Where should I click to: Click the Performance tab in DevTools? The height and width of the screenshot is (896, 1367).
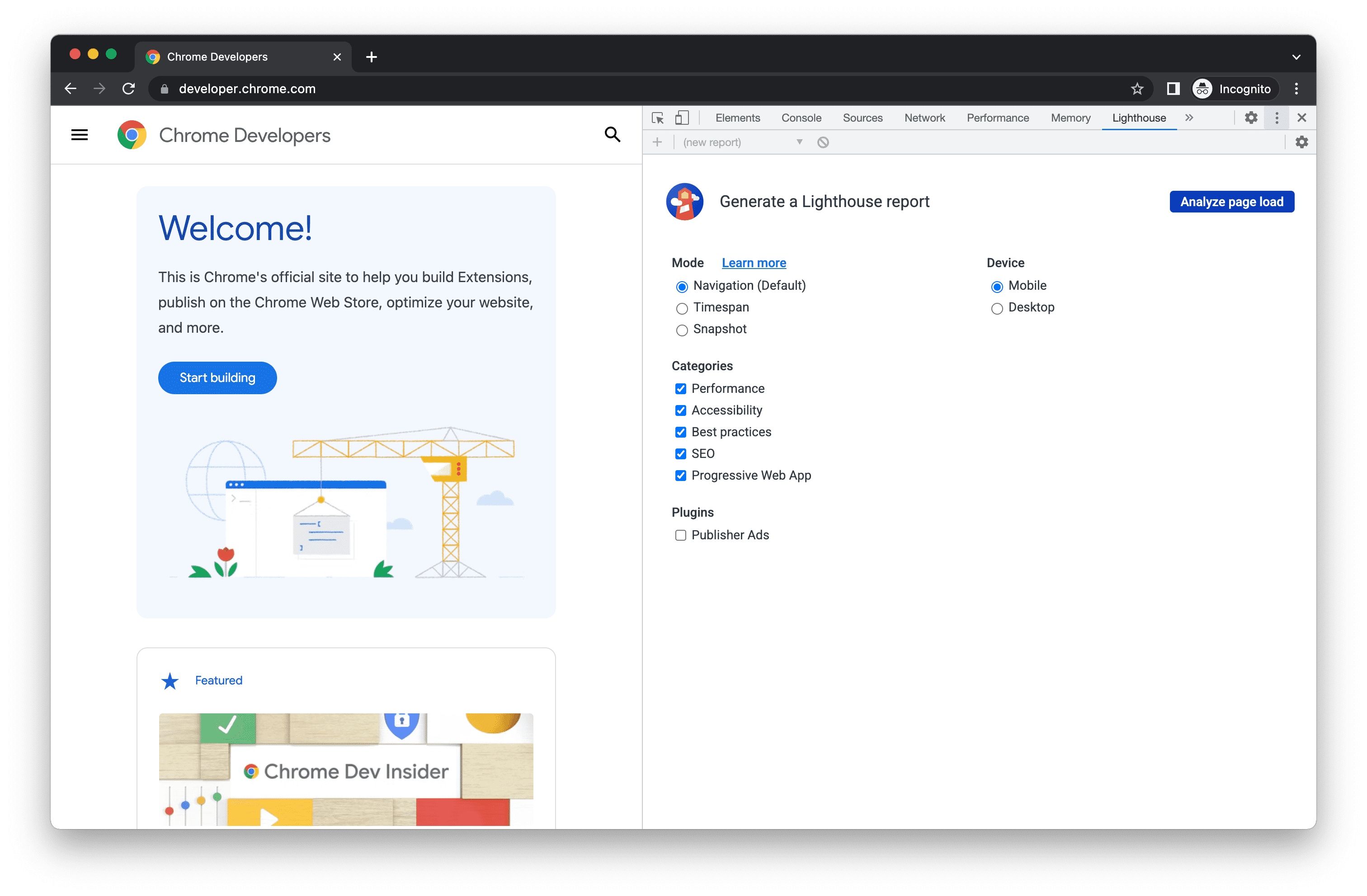point(998,118)
